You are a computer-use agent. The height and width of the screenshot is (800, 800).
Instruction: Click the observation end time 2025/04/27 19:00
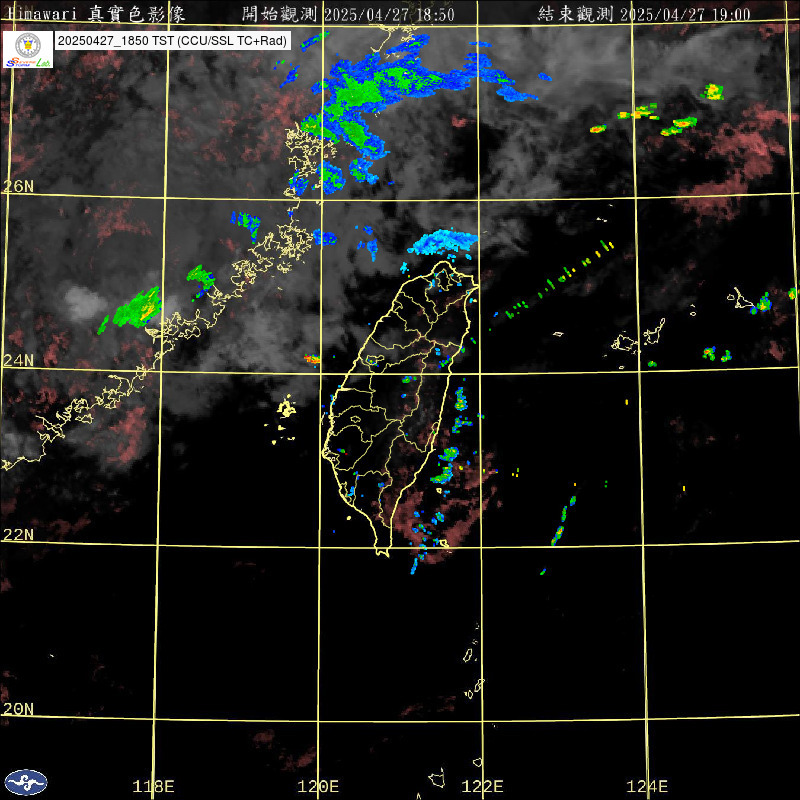[686, 14]
